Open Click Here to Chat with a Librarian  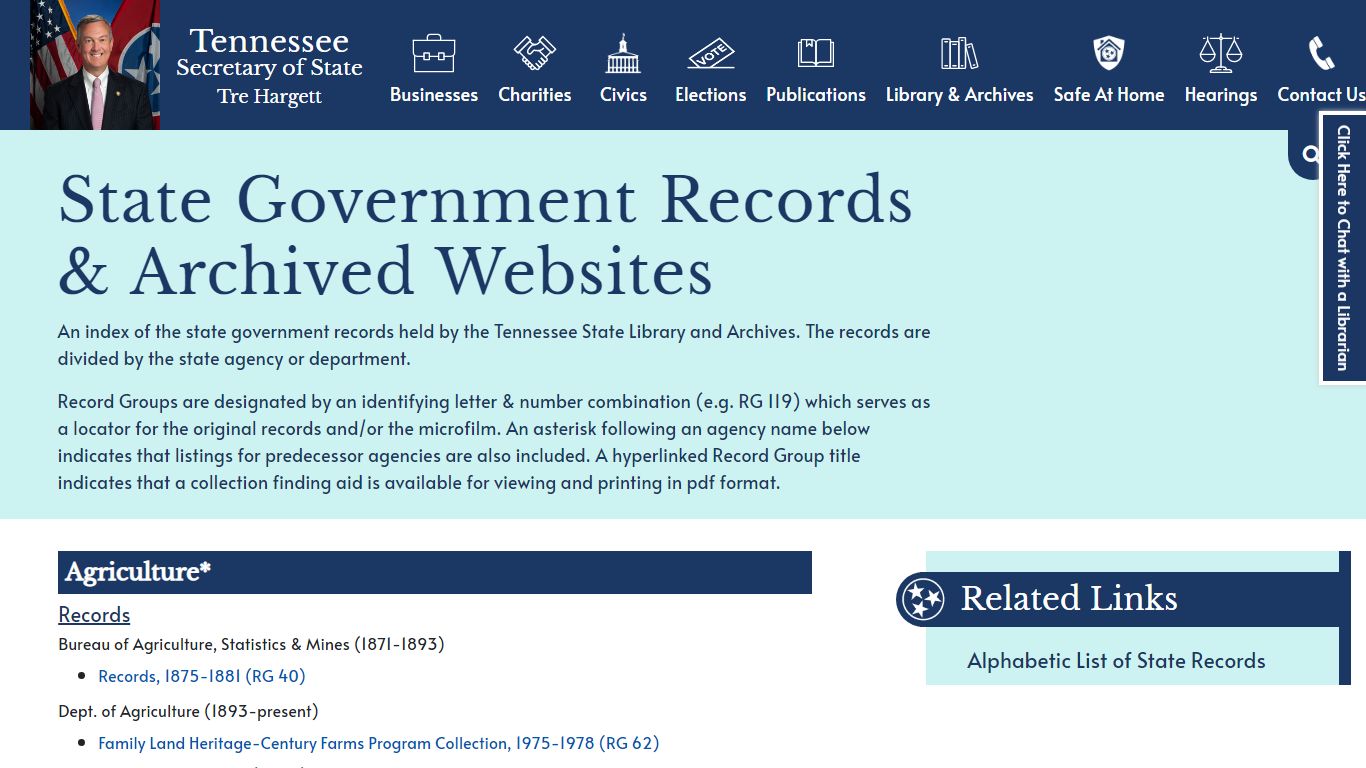(x=1343, y=247)
